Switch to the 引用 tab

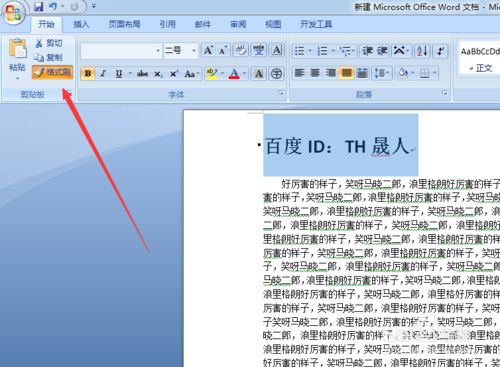point(167,24)
